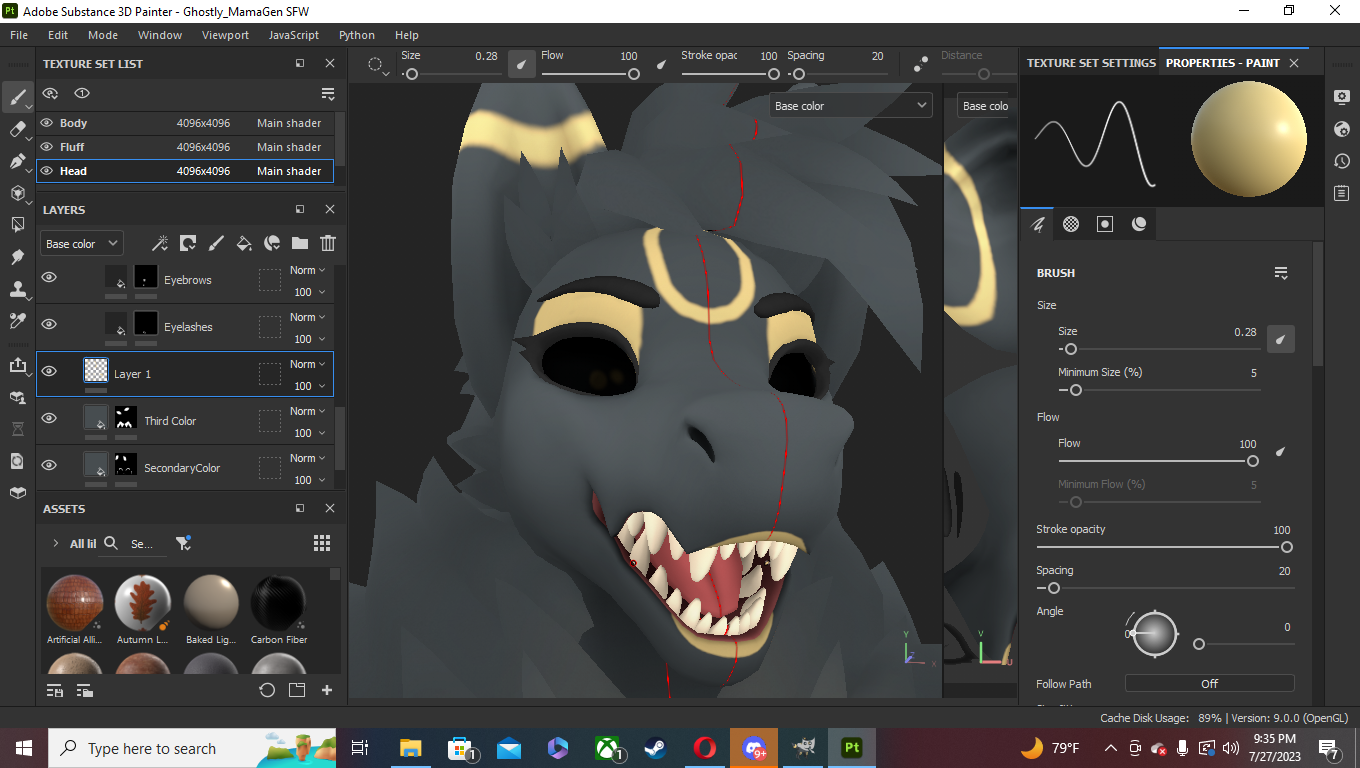Hide the Third Color layer
The width and height of the screenshot is (1360, 768).
(x=48, y=418)
